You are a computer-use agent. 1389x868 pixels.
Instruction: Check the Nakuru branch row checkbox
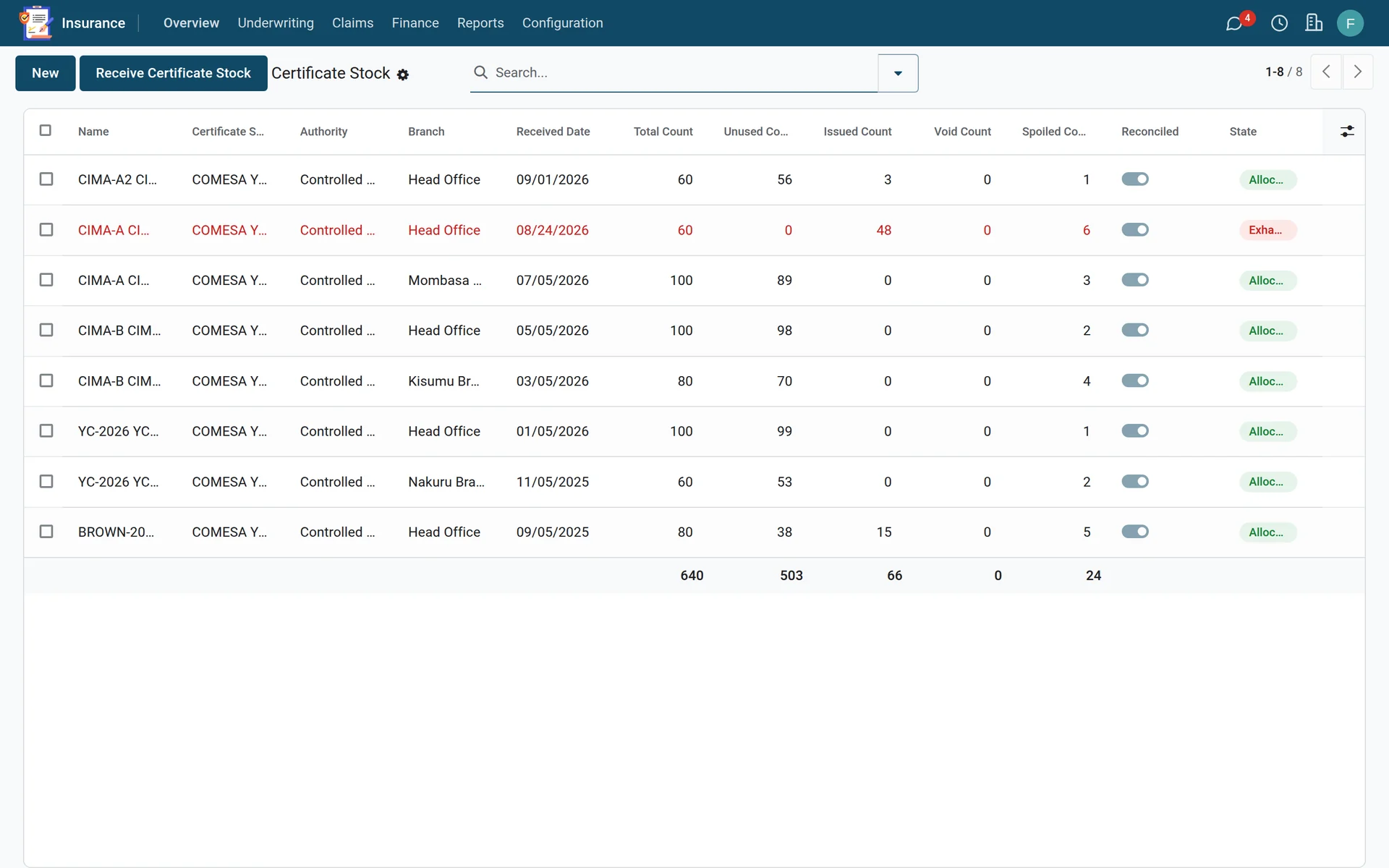(x=46, y=481)
